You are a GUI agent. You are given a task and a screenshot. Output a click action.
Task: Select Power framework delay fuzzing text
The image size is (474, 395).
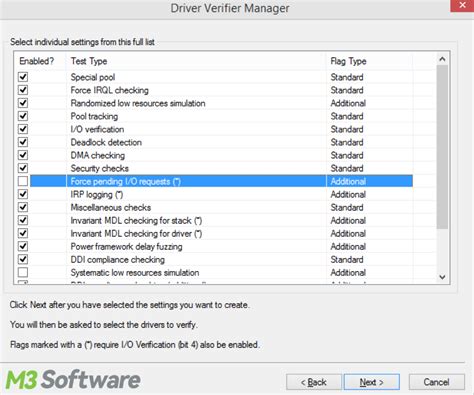click(x=126, y=246)
